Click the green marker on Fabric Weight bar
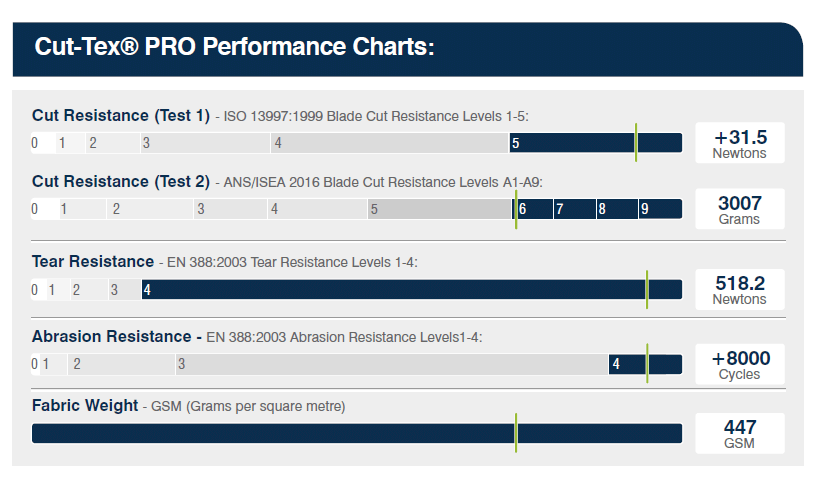 (x=516, y=433)
